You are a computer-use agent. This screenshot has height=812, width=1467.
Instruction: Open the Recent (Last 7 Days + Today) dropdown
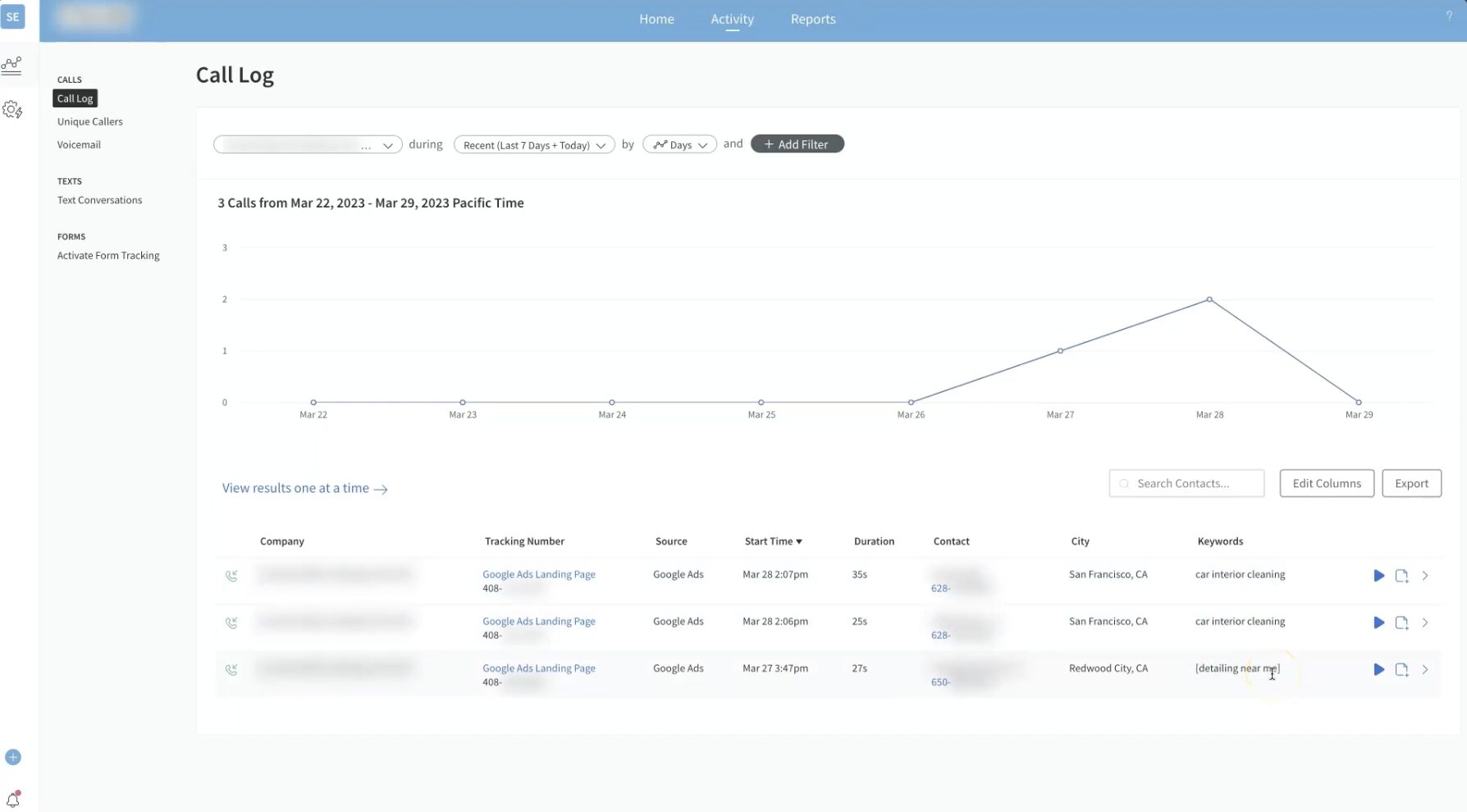coord(533,144)
